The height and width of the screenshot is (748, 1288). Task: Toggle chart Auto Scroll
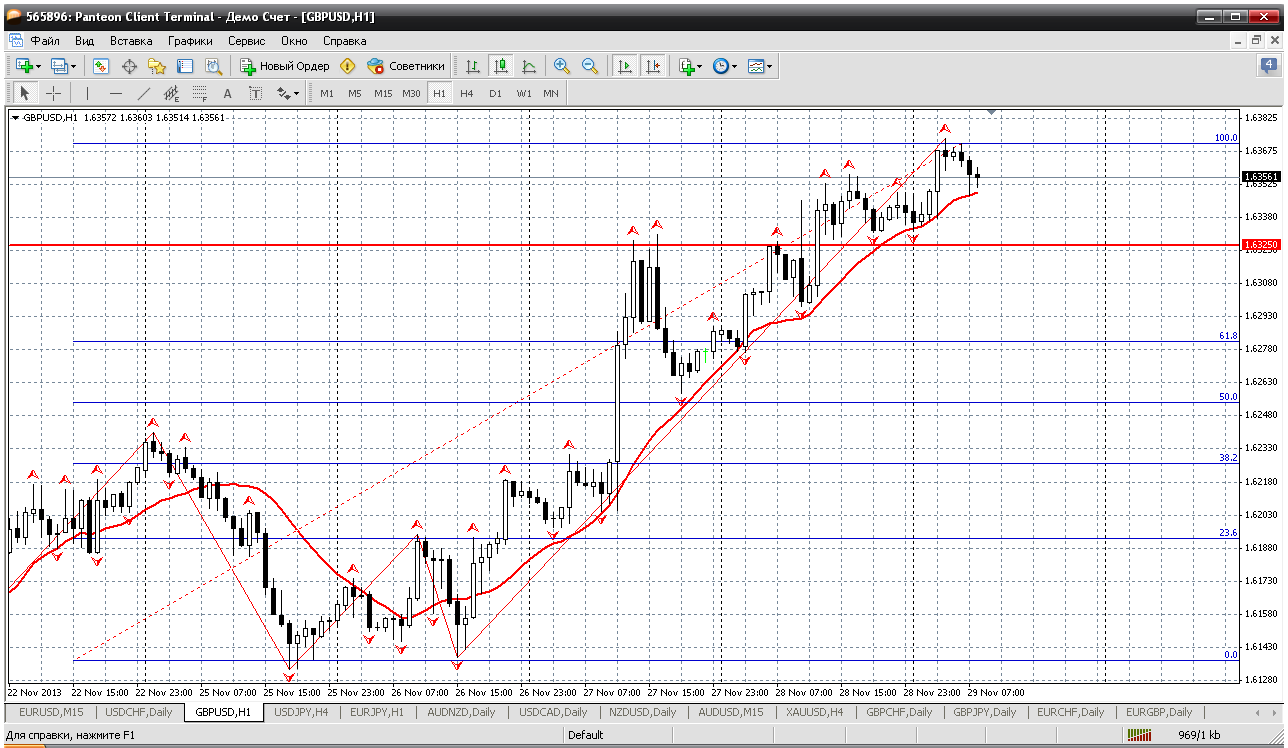click(x=625, y=66)
